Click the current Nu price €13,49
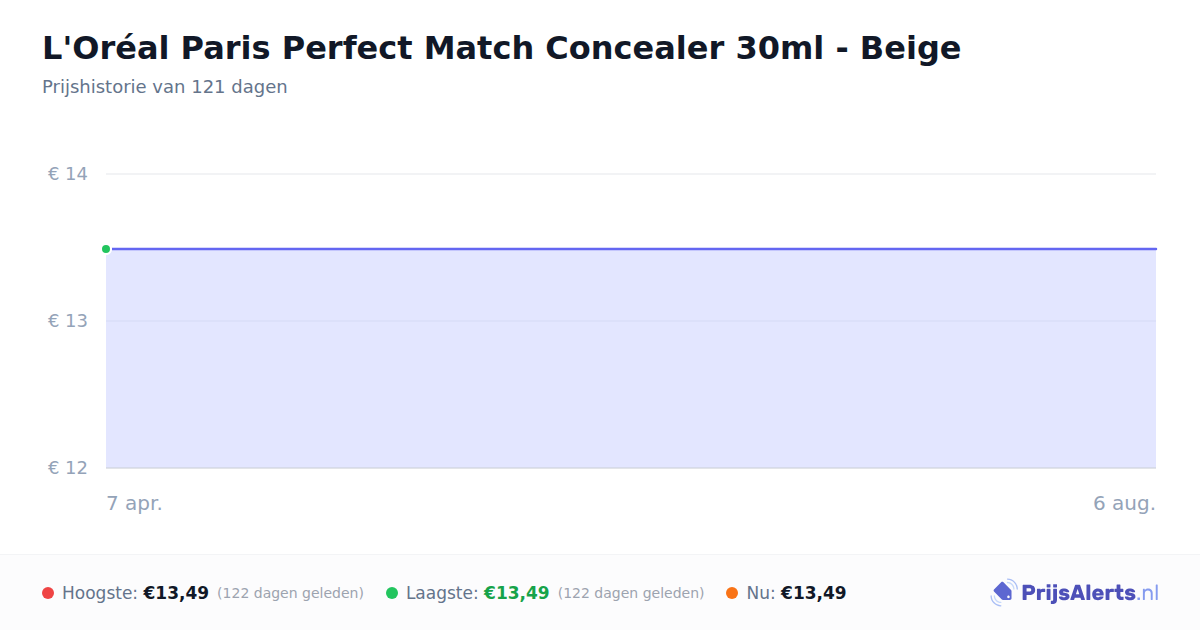 (x=813, y=593)
